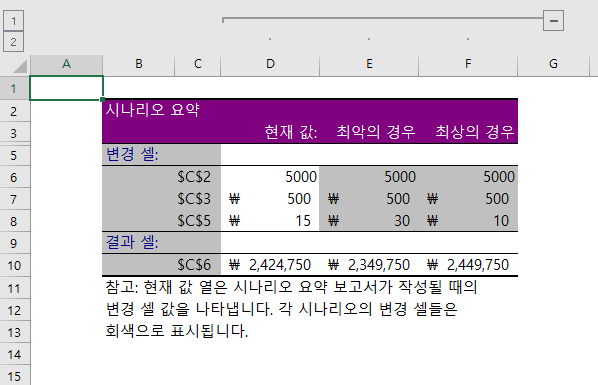Click the note line starting '참고: 현재 값'
The height and width of the screenshot is (385, 598).
pyautogui.click(x=291, y=287)
